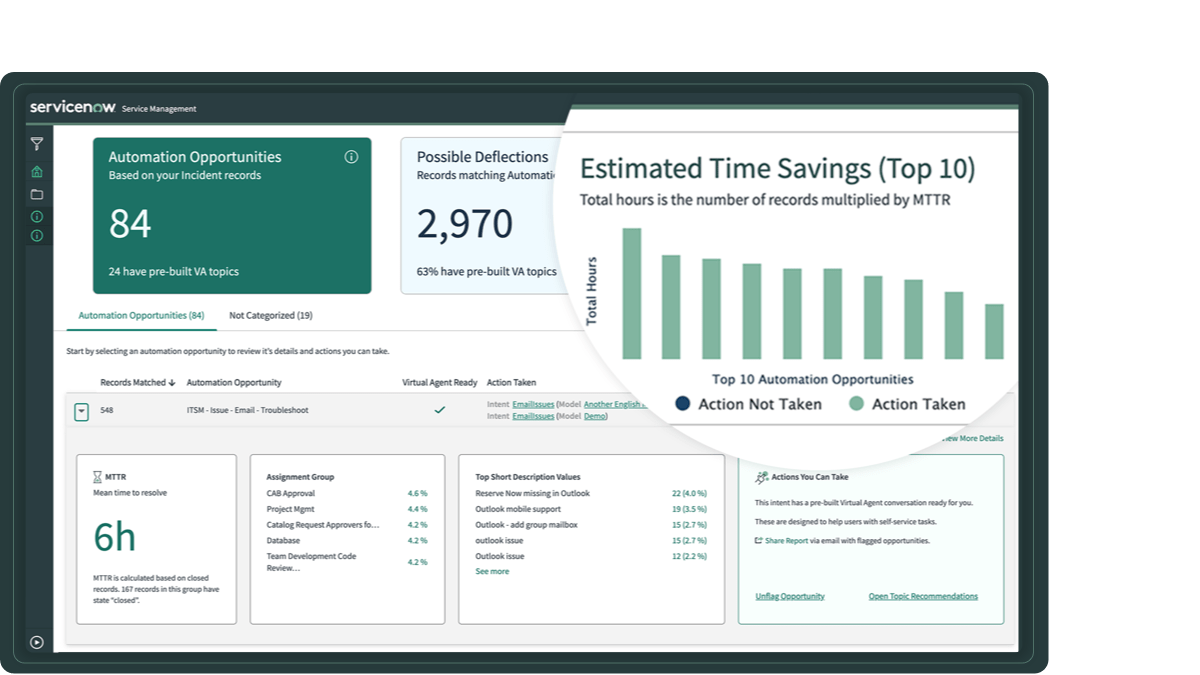Open the folder icon in the sidebar
Screen dimensions: 1200x675
coord(37,195)
